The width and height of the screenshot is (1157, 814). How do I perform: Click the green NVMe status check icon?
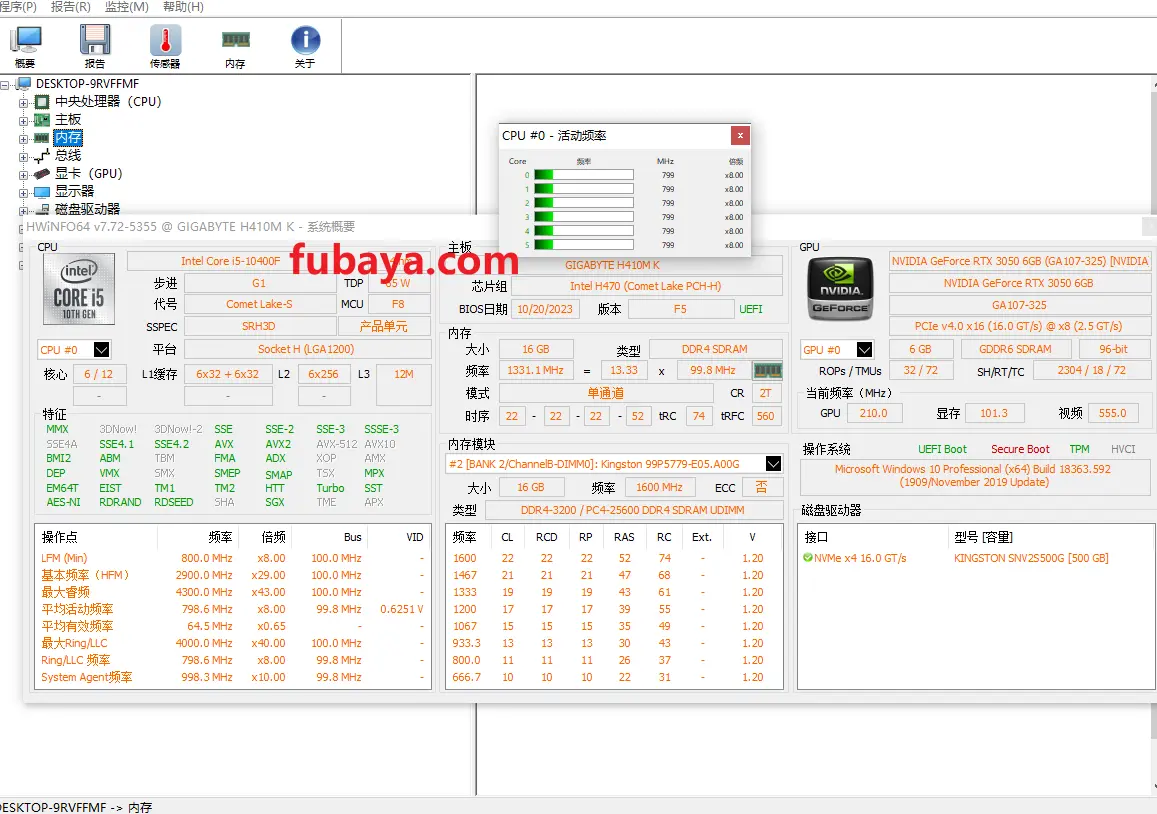click(x=807, y=558)
